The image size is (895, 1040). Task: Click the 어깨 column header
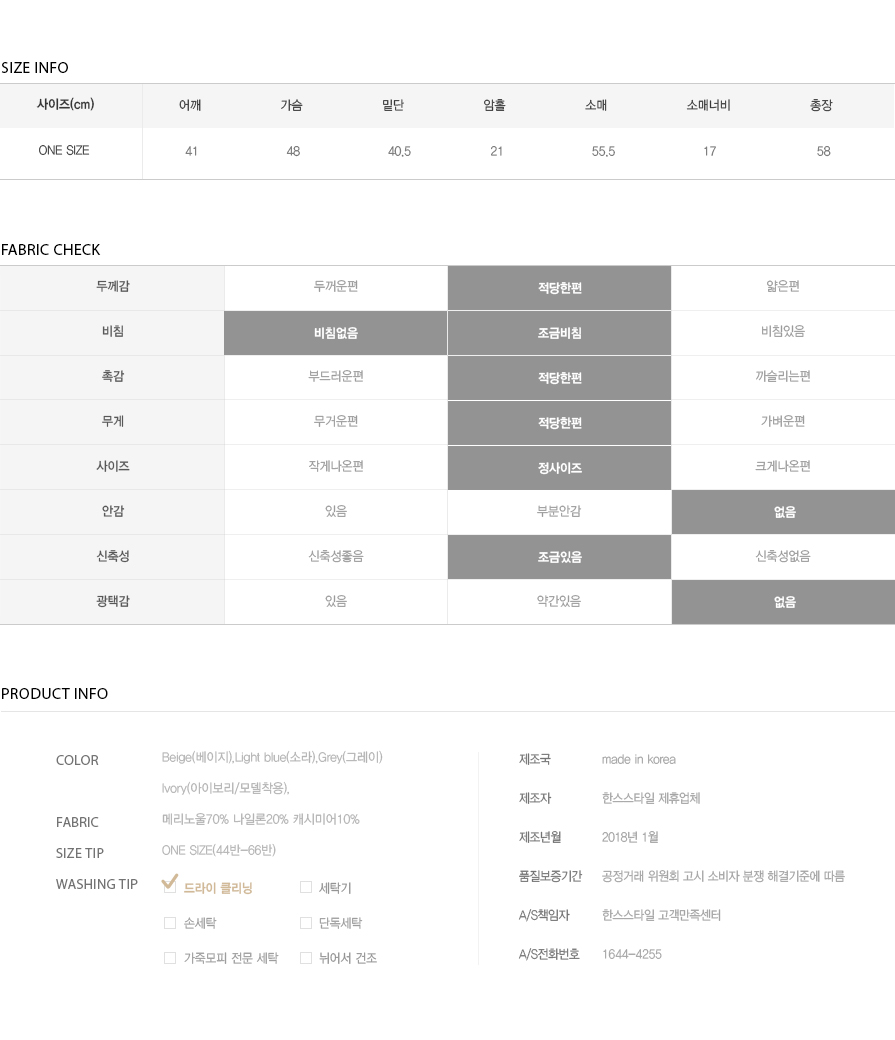click(x=190, y=105)
